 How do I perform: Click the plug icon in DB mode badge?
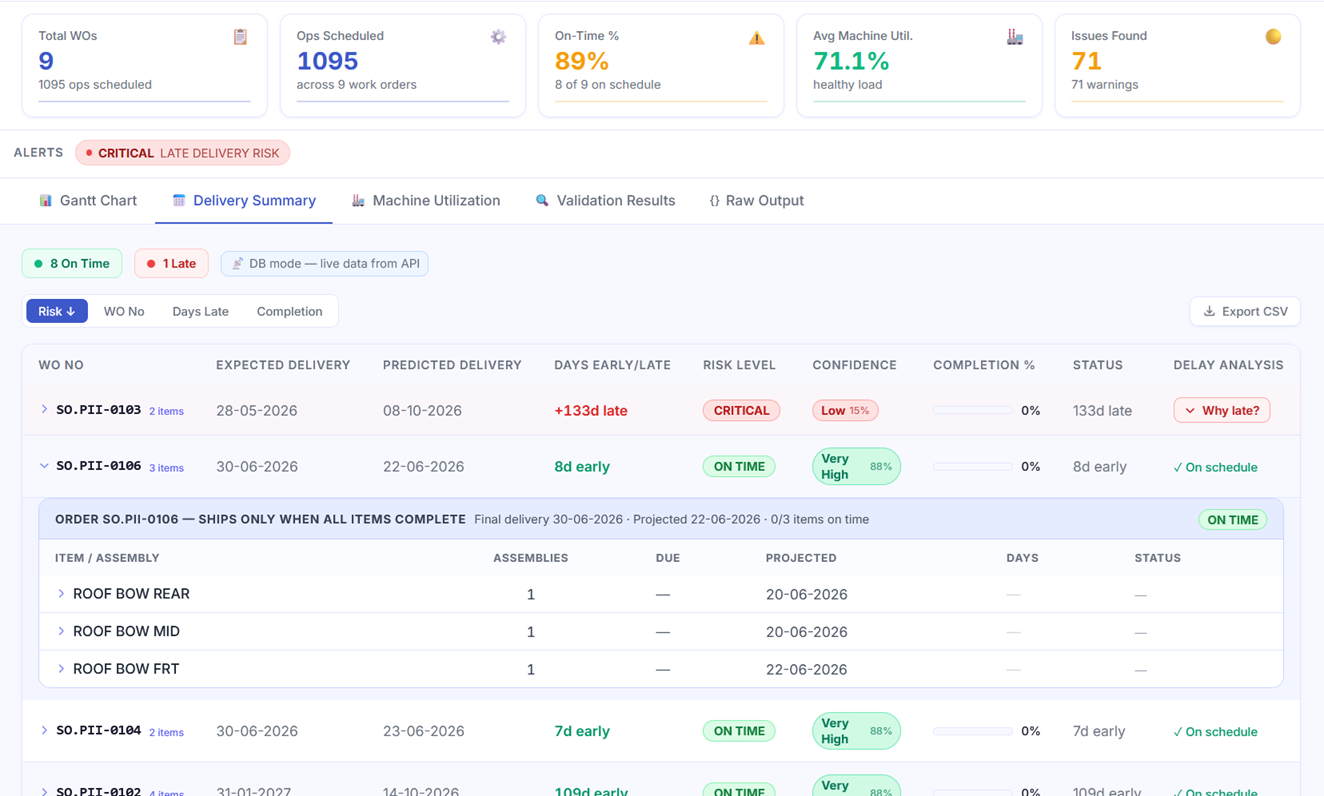(237, 263)
